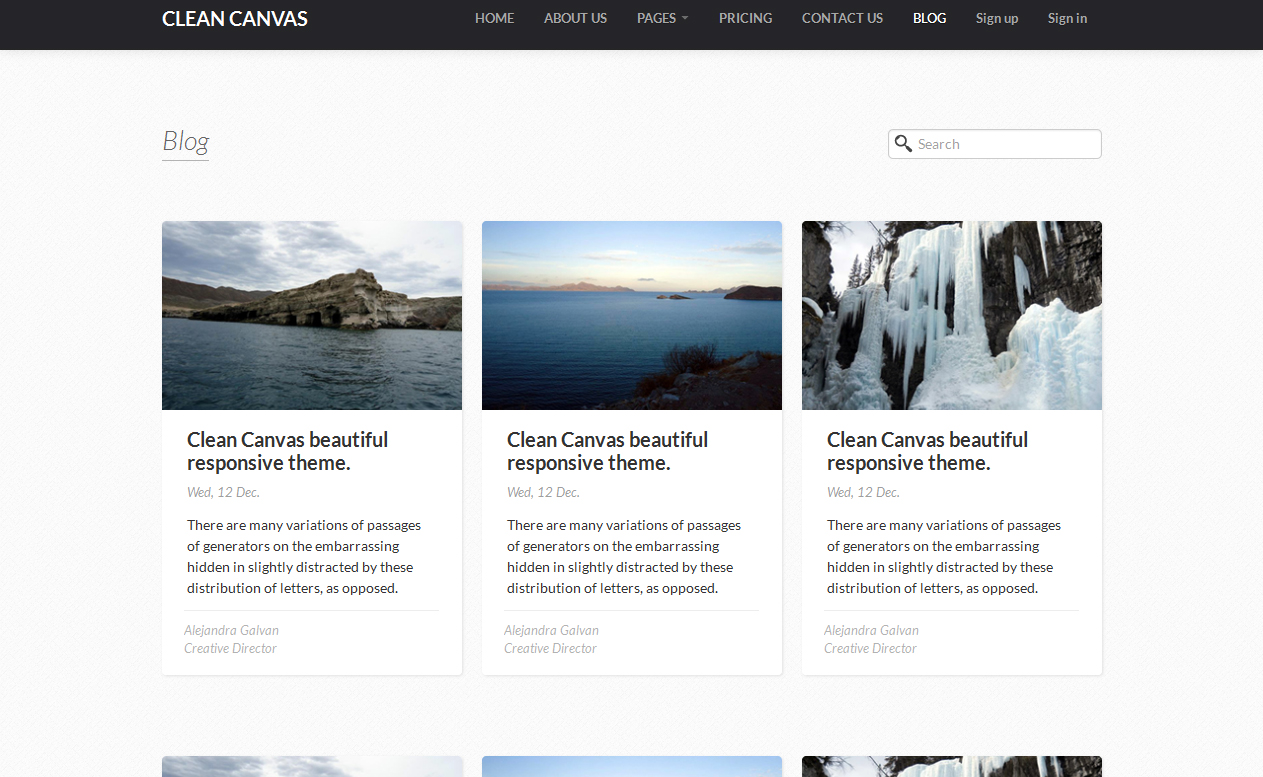This screenshot has height=777, width=1263.
Task: Open the frozen waterfall post thumbnail
Action: click(x=952, y=315)
